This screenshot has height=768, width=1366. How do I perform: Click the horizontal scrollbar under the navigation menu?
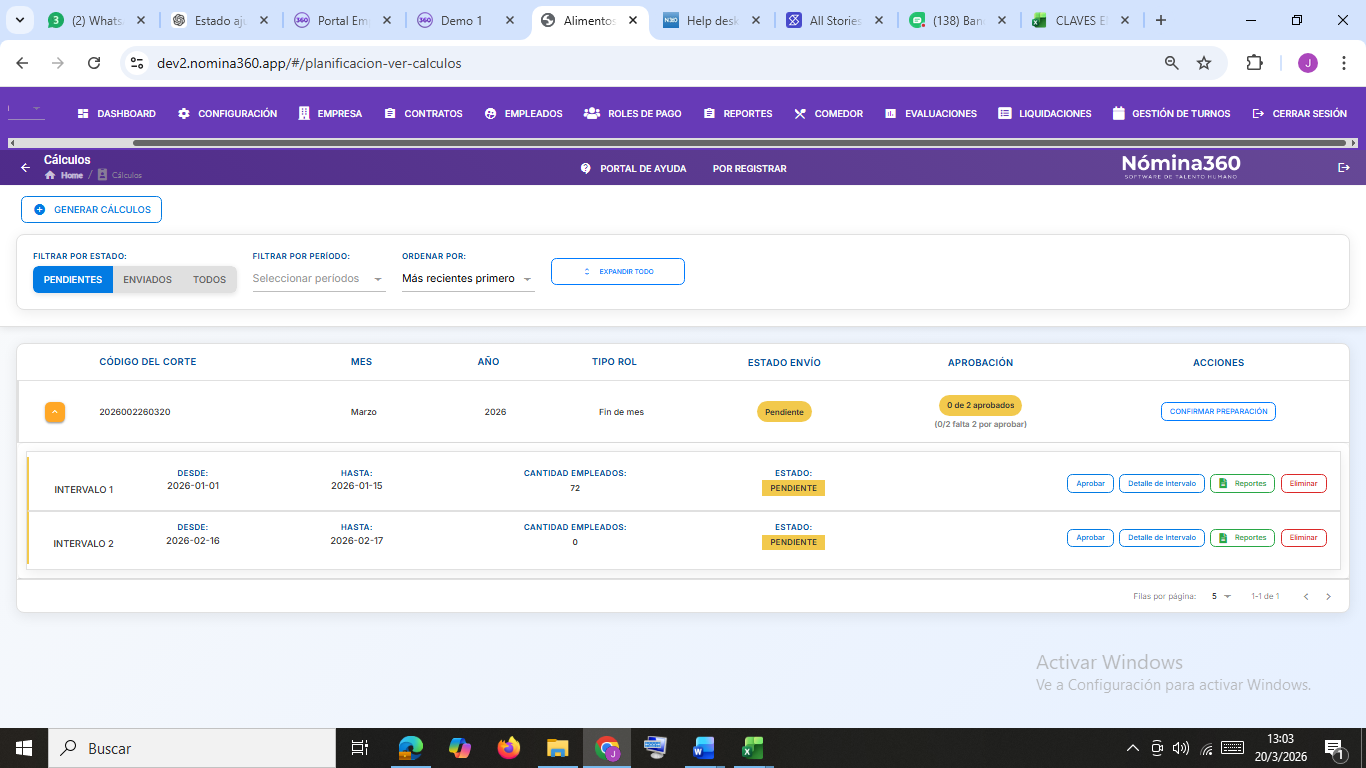tap(740, 143)
